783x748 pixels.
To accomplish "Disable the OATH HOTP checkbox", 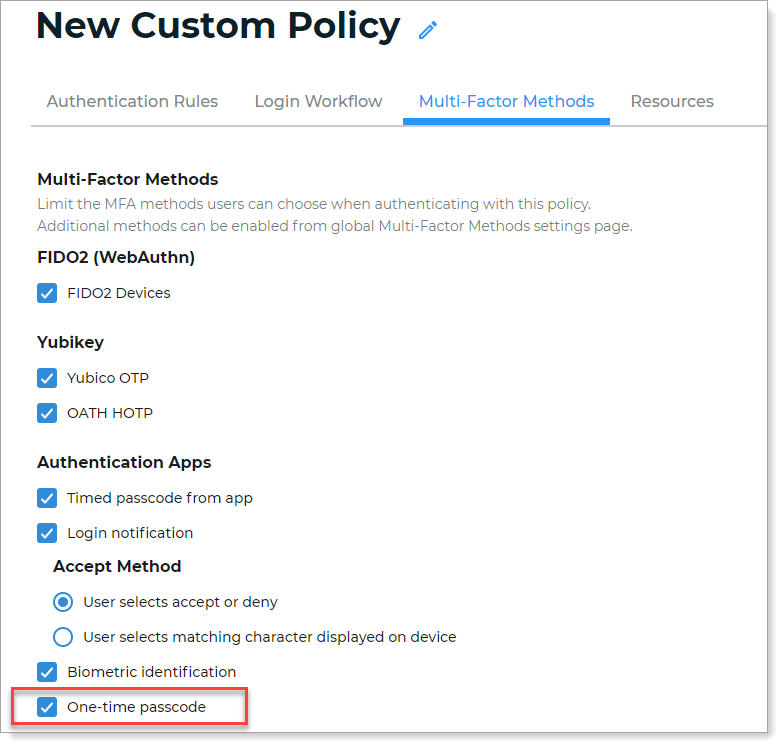I will [47, 413].
